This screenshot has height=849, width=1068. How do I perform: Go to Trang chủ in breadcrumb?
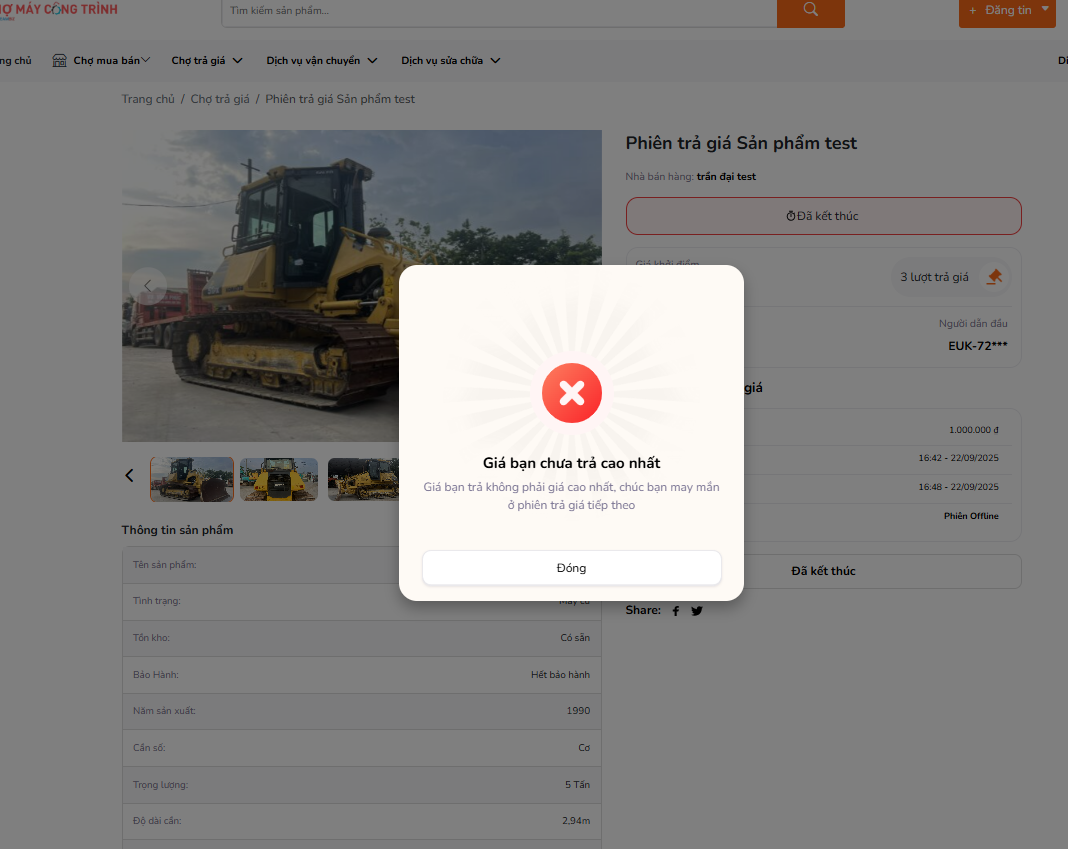click(x=148, y=99)
